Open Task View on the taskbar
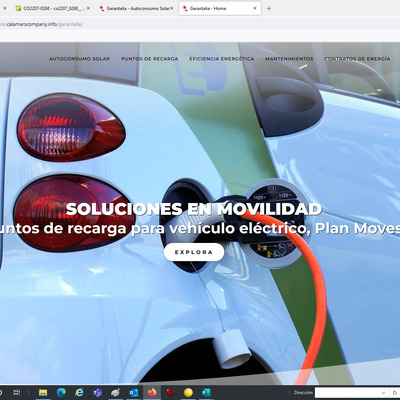This screenshot has width=400, height=400. [17, 392]
